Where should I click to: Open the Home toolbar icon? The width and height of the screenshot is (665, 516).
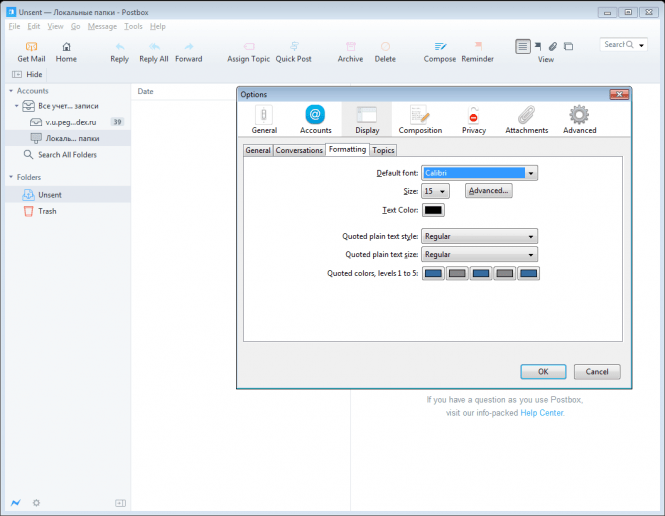66,47
